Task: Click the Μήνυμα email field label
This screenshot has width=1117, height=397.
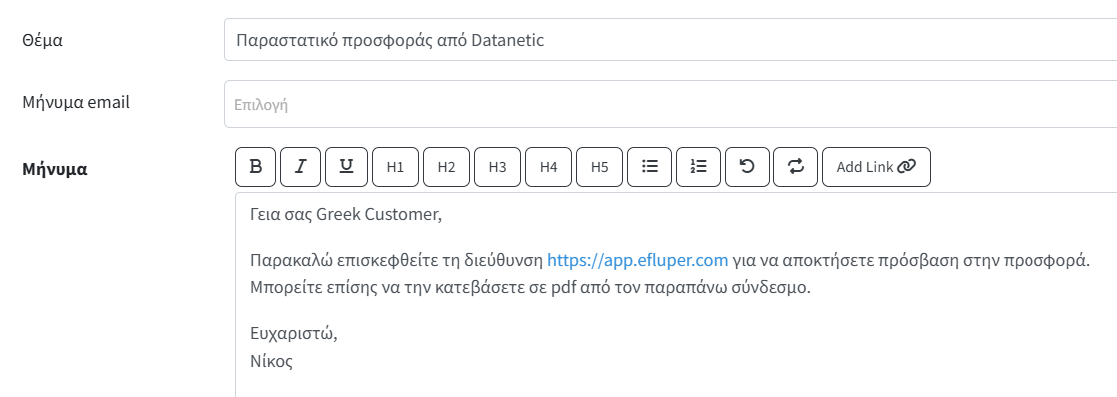Action: [x=76, y=102]
